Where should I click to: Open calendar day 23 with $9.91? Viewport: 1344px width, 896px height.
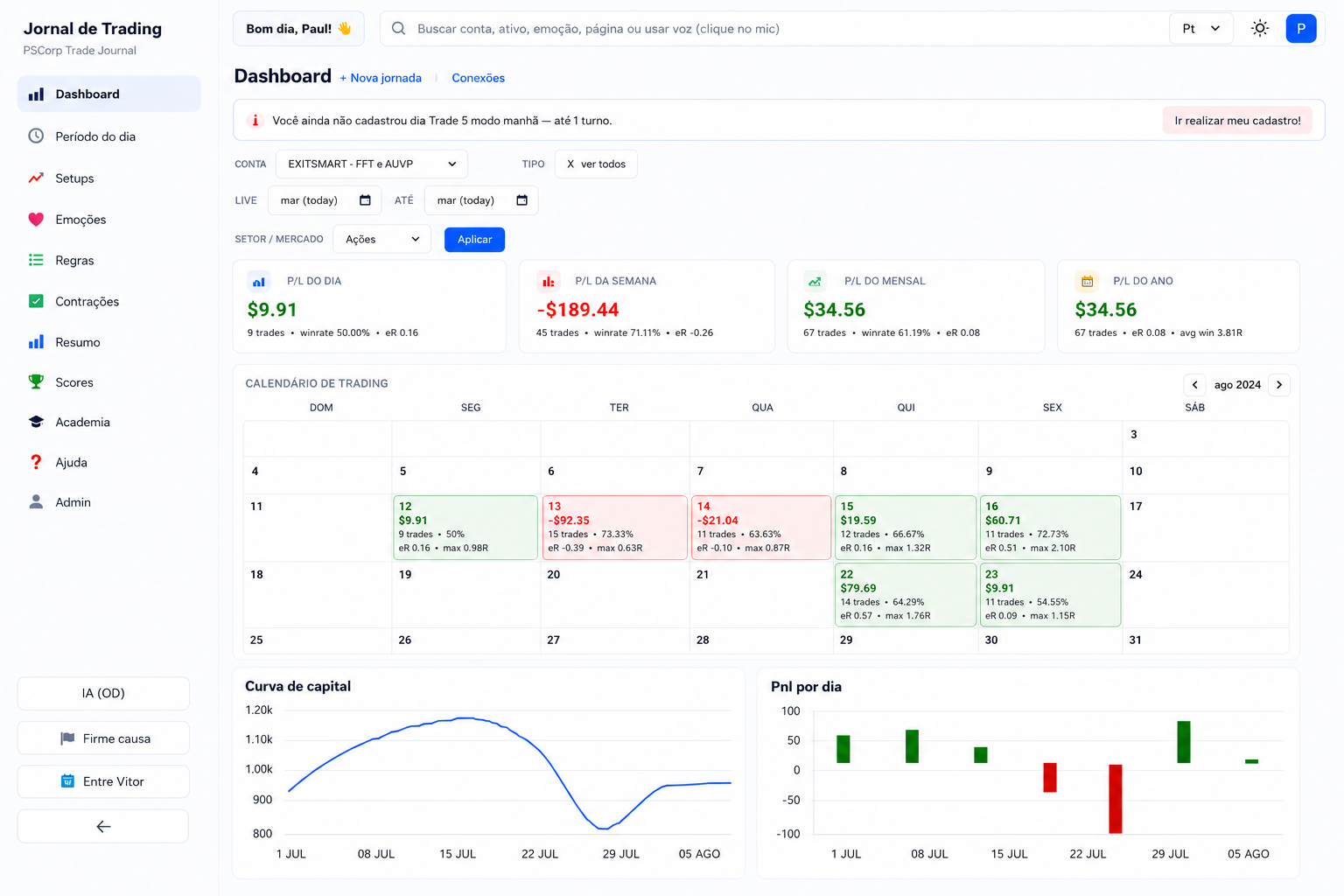(x=1050, y=595)
